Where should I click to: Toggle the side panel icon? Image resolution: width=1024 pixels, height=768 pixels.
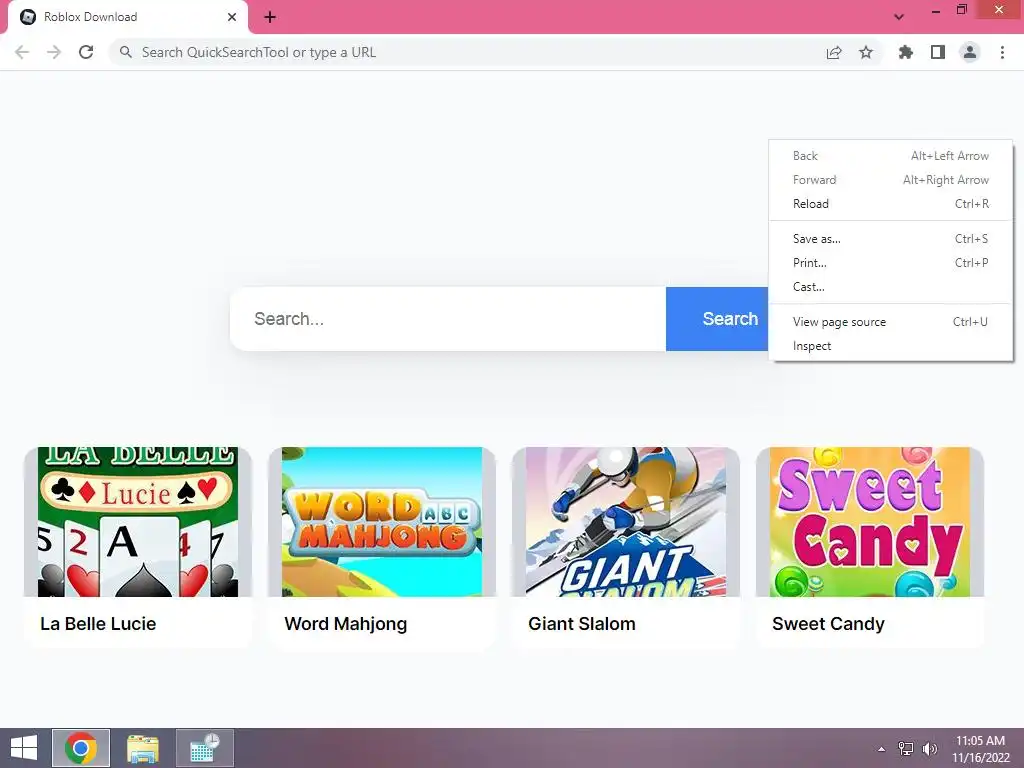click(938, 52)
